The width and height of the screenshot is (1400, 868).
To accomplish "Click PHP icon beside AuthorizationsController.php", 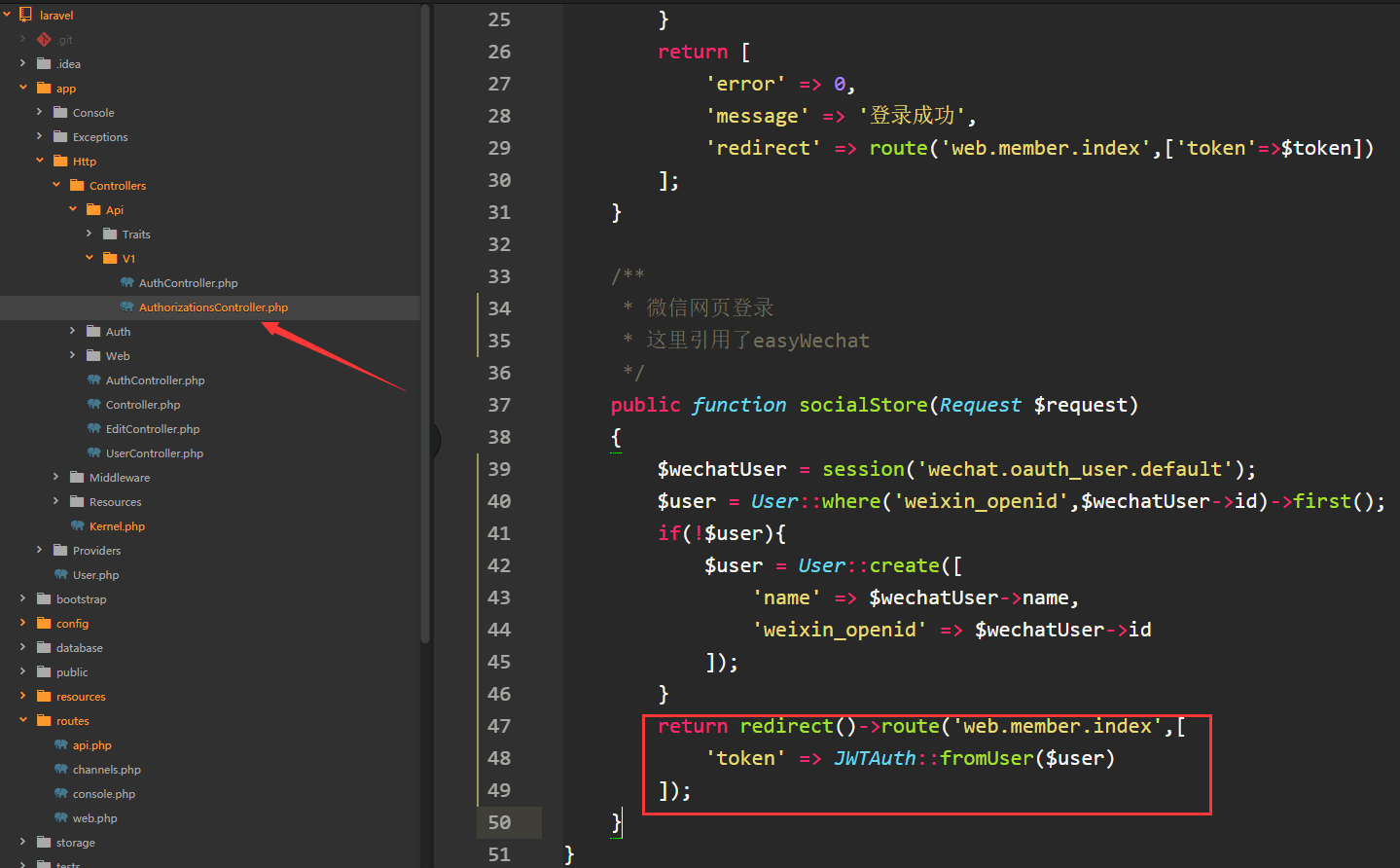I will click(126, 307).
